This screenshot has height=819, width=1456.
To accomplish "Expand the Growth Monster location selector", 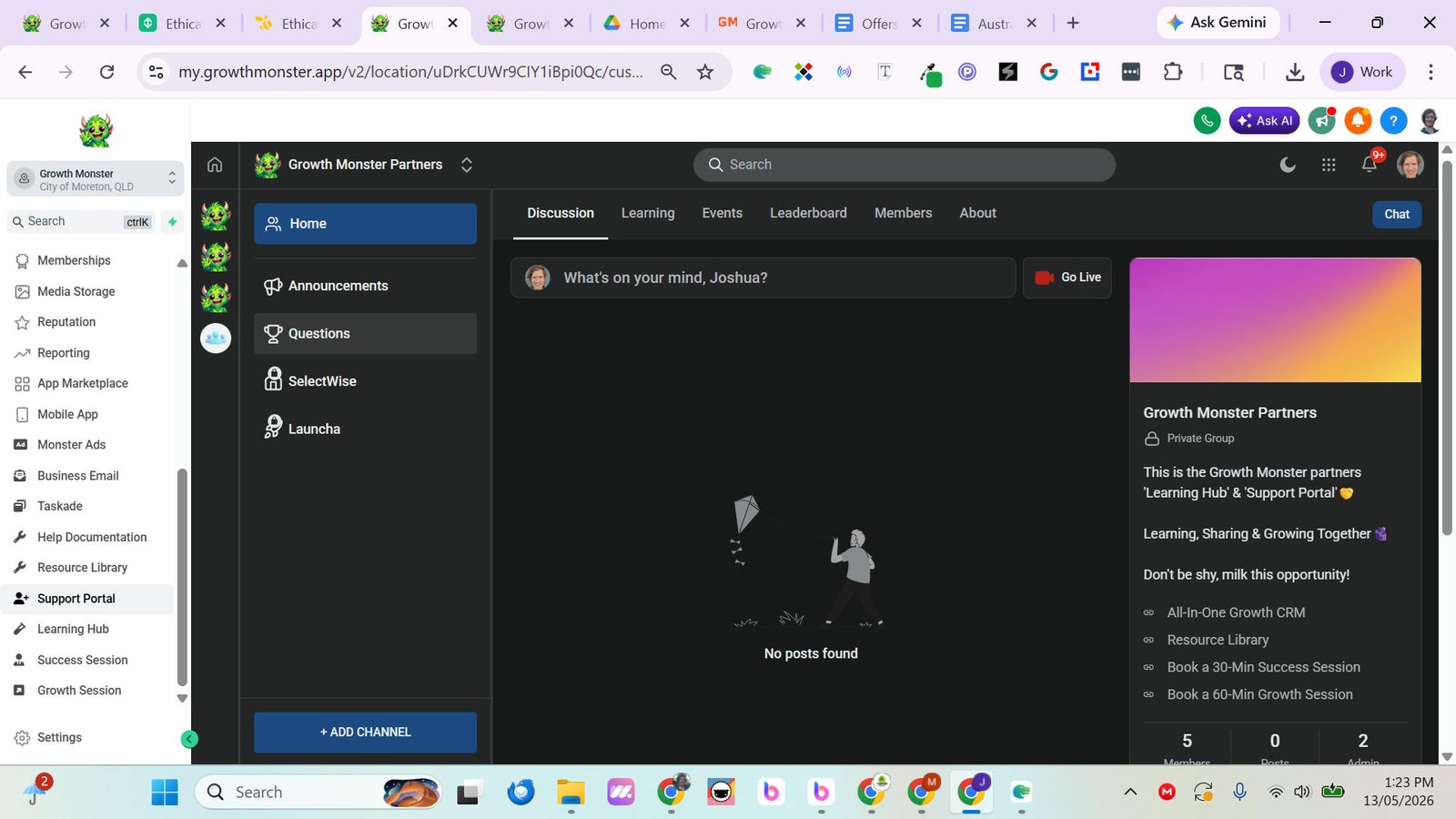I will [96, 179].
